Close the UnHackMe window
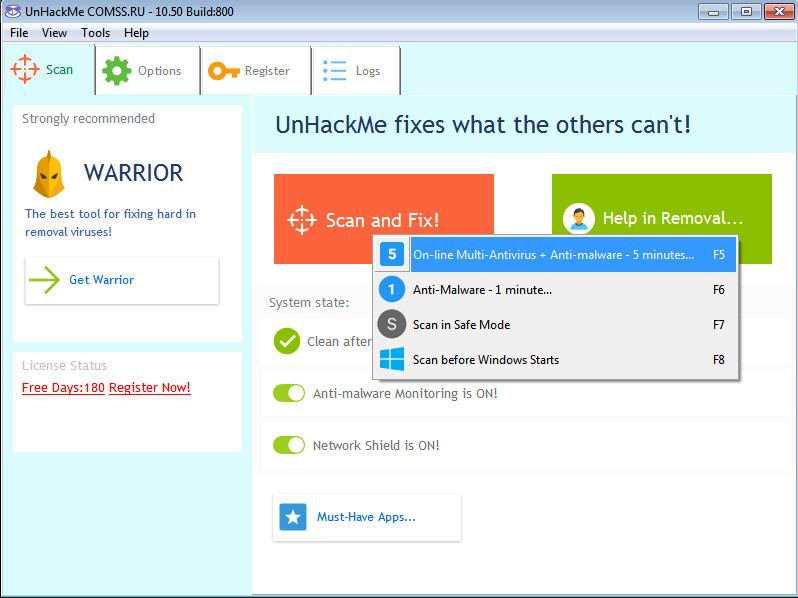 (779, 11)
